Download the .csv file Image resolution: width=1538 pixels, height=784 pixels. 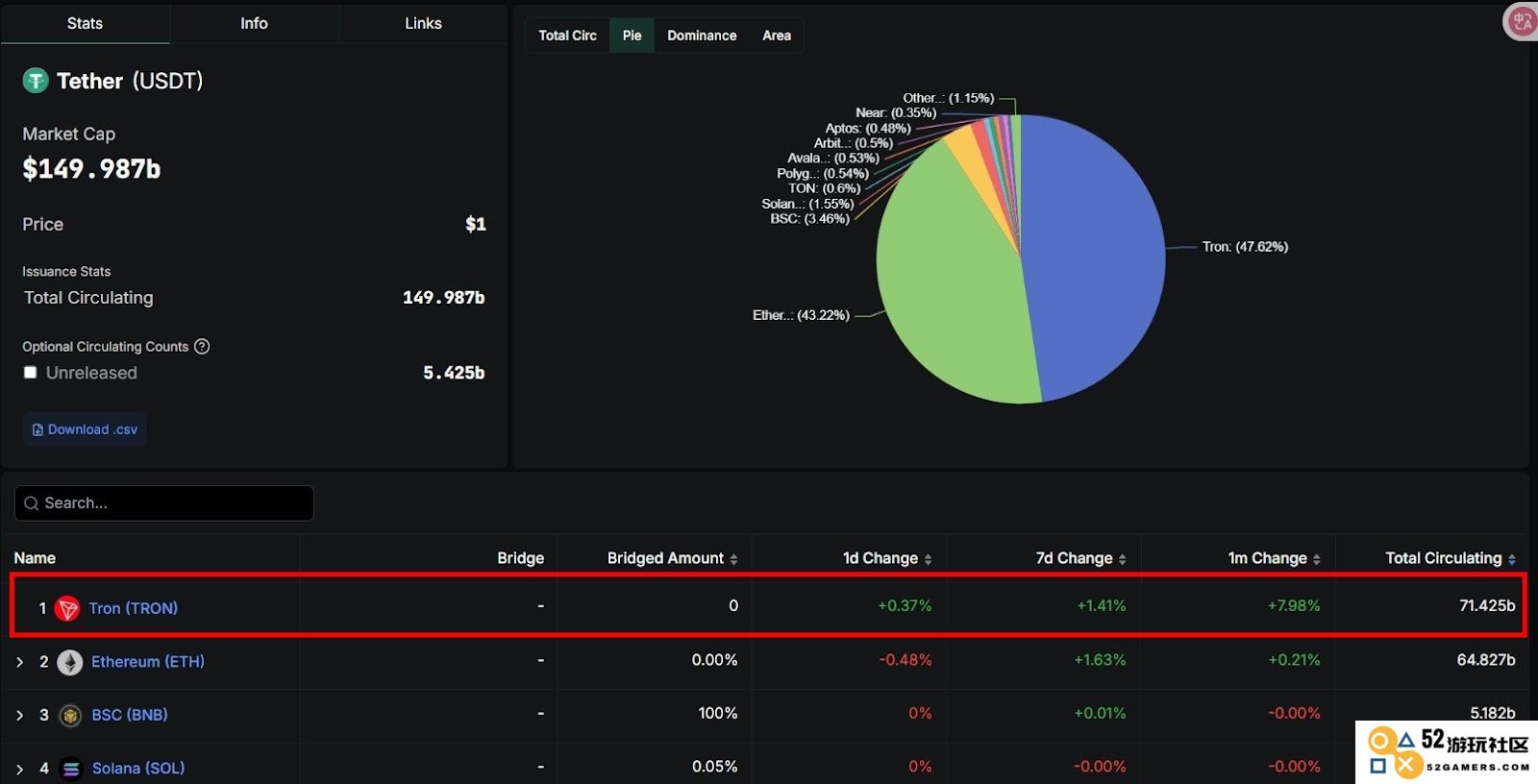pos(85,429)
